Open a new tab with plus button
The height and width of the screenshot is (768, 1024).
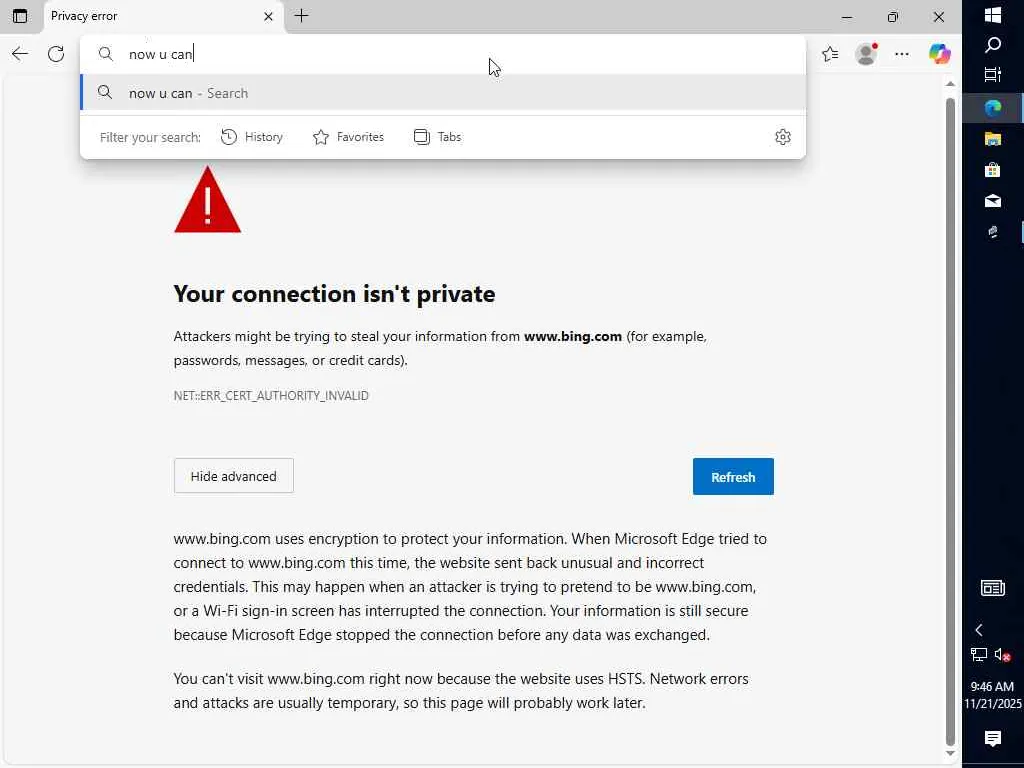[301, 16]
